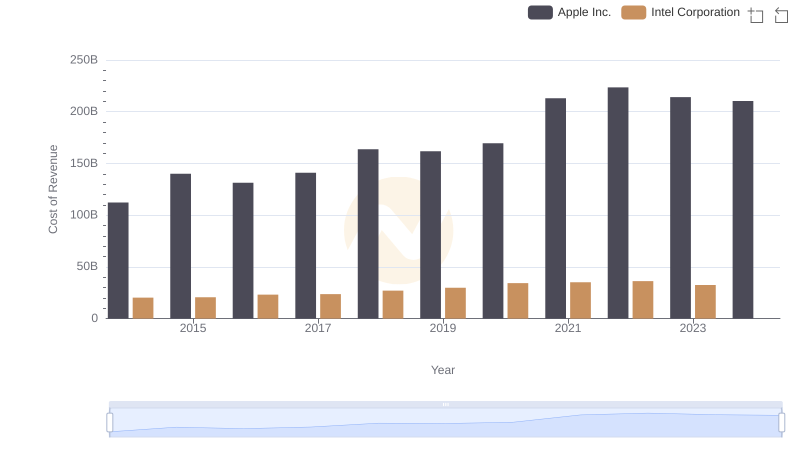800x461 pixels.
Task: Click the Year axis title
Action: point(443,370)
